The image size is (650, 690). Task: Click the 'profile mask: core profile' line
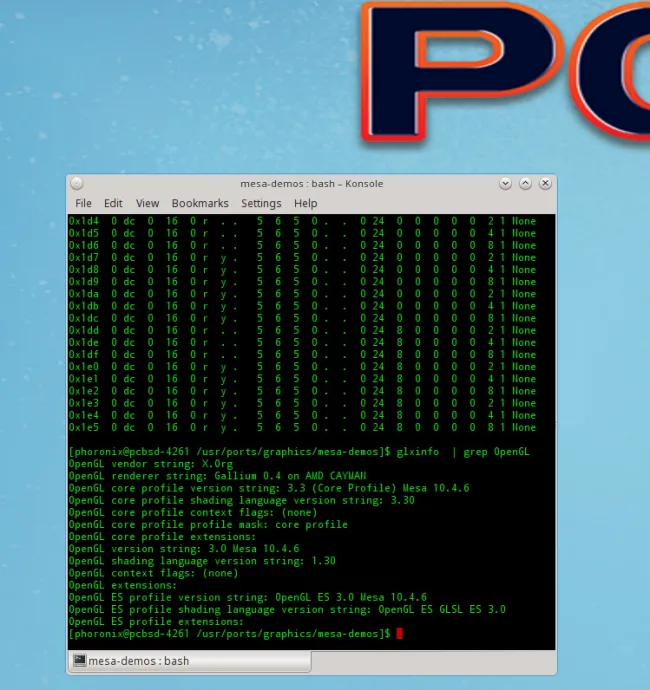point(208,525)
